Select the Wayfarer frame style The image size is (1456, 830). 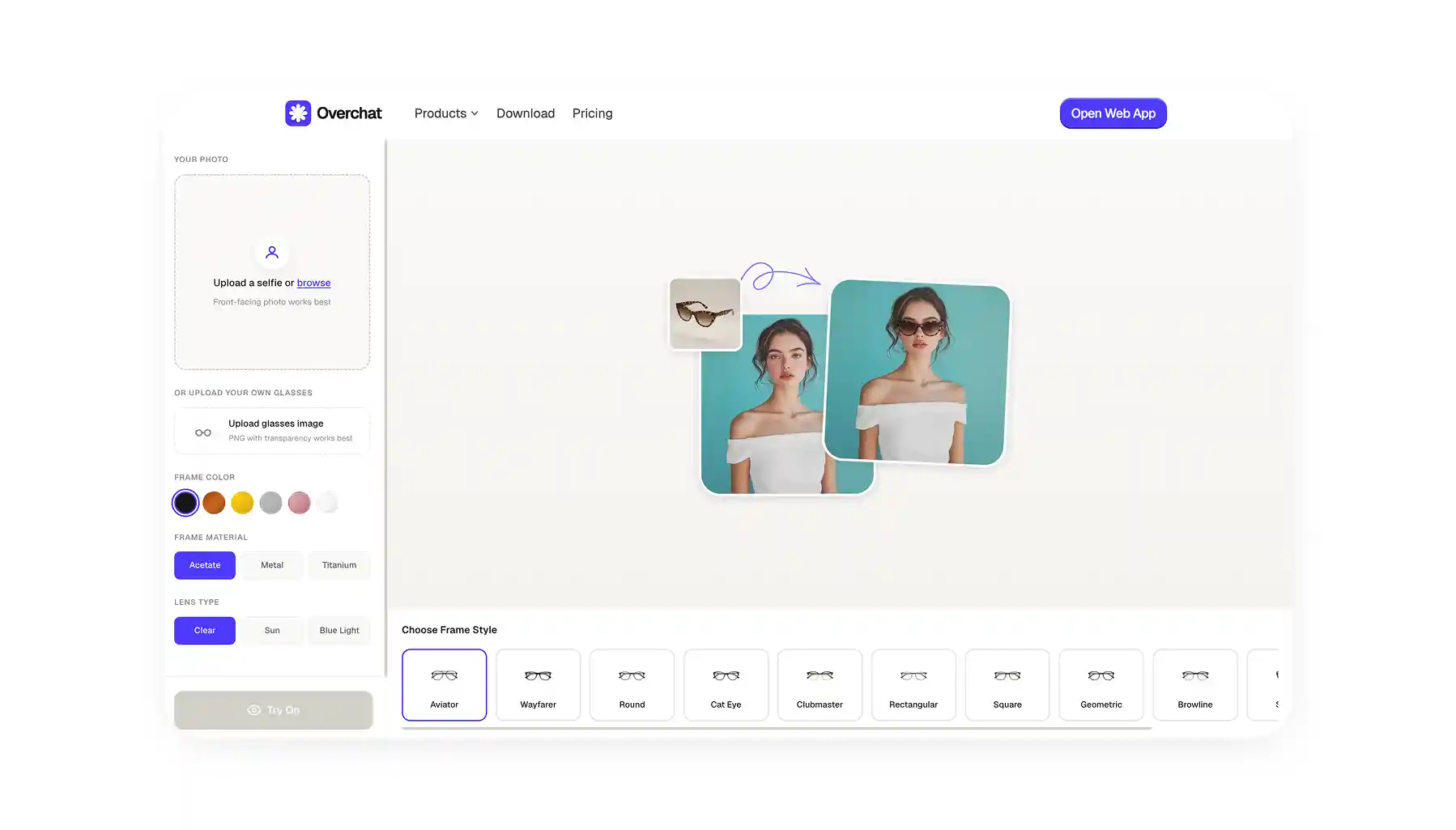538,684
